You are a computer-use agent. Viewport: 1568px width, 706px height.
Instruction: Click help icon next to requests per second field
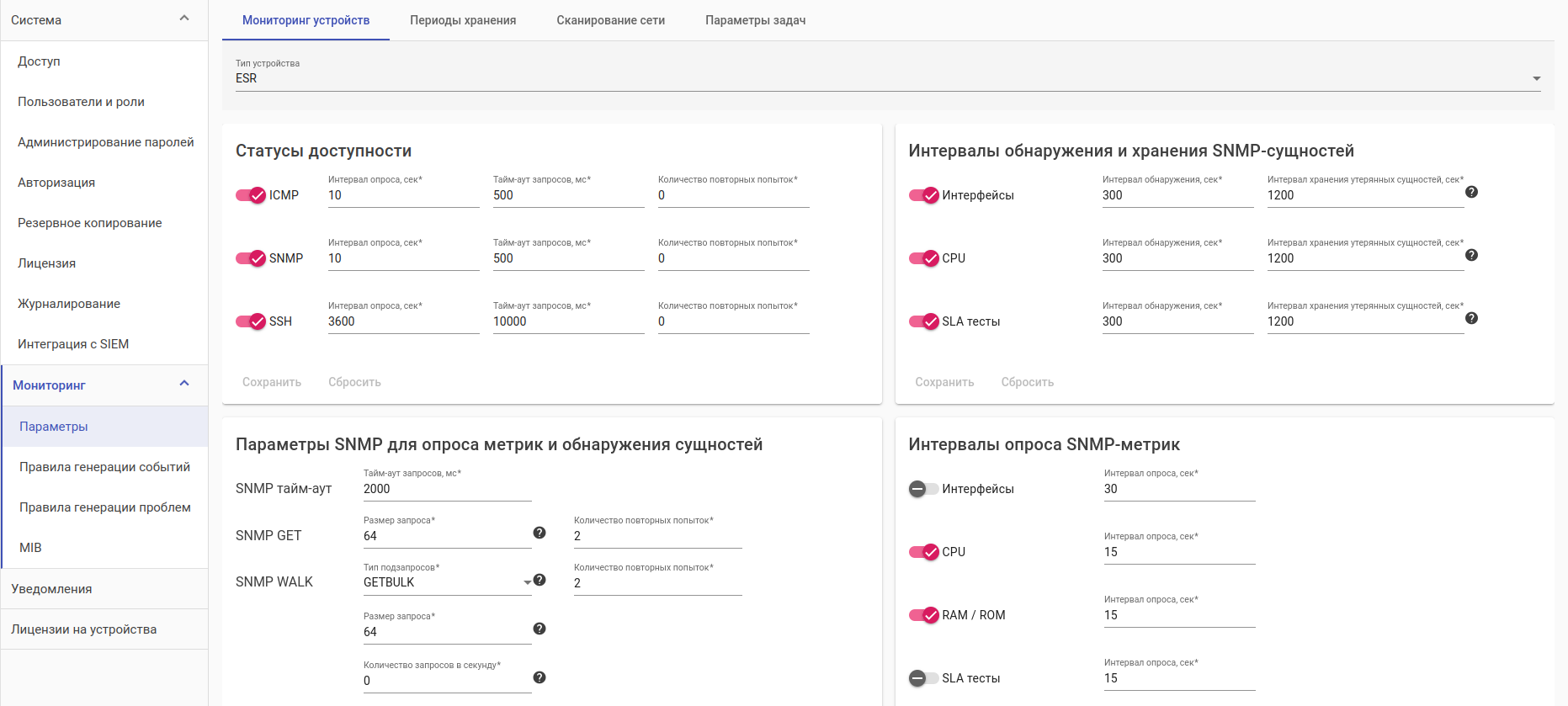[x=539, y=677]
